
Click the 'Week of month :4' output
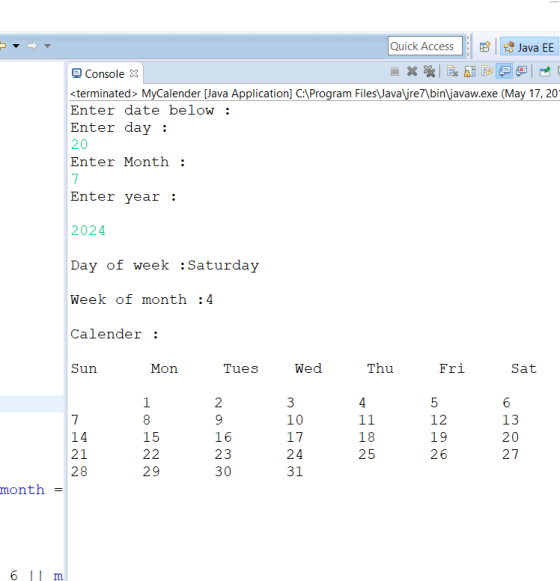click(142, 299)
